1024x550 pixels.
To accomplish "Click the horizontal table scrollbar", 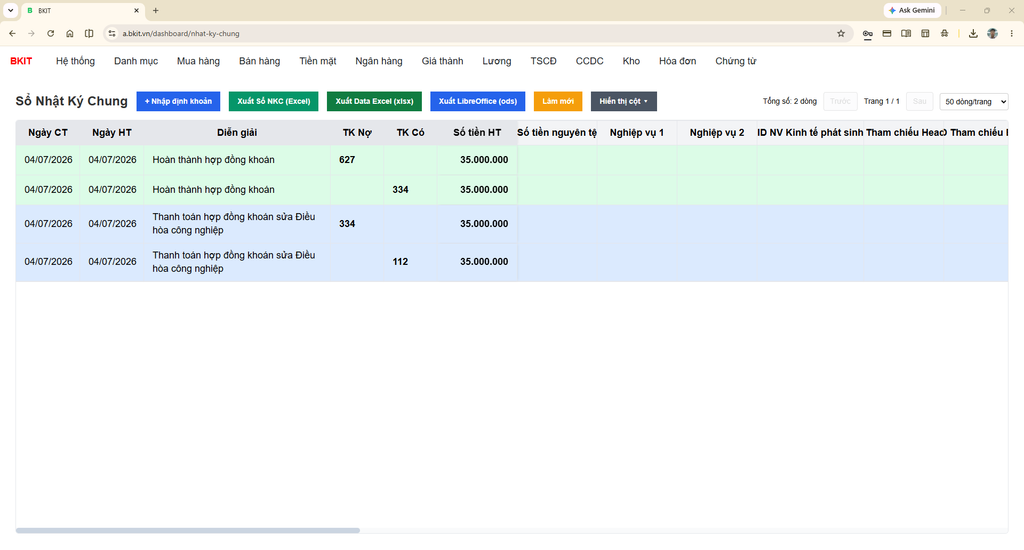I will click(188, 530).
